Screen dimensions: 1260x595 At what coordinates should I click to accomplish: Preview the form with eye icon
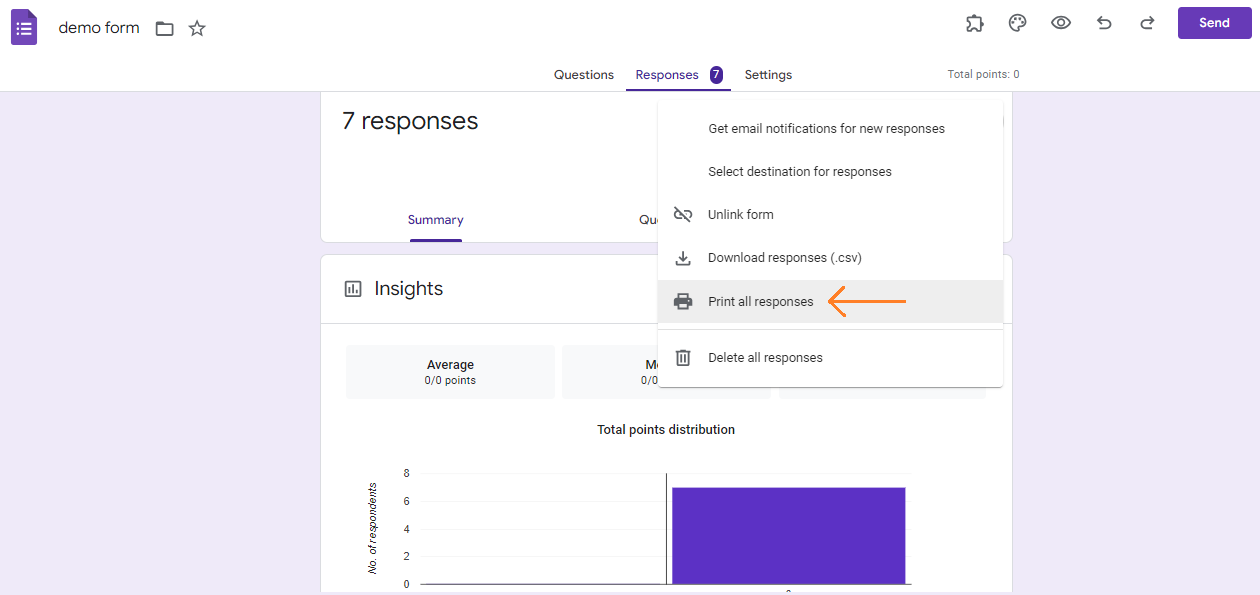coord(1061,23)
